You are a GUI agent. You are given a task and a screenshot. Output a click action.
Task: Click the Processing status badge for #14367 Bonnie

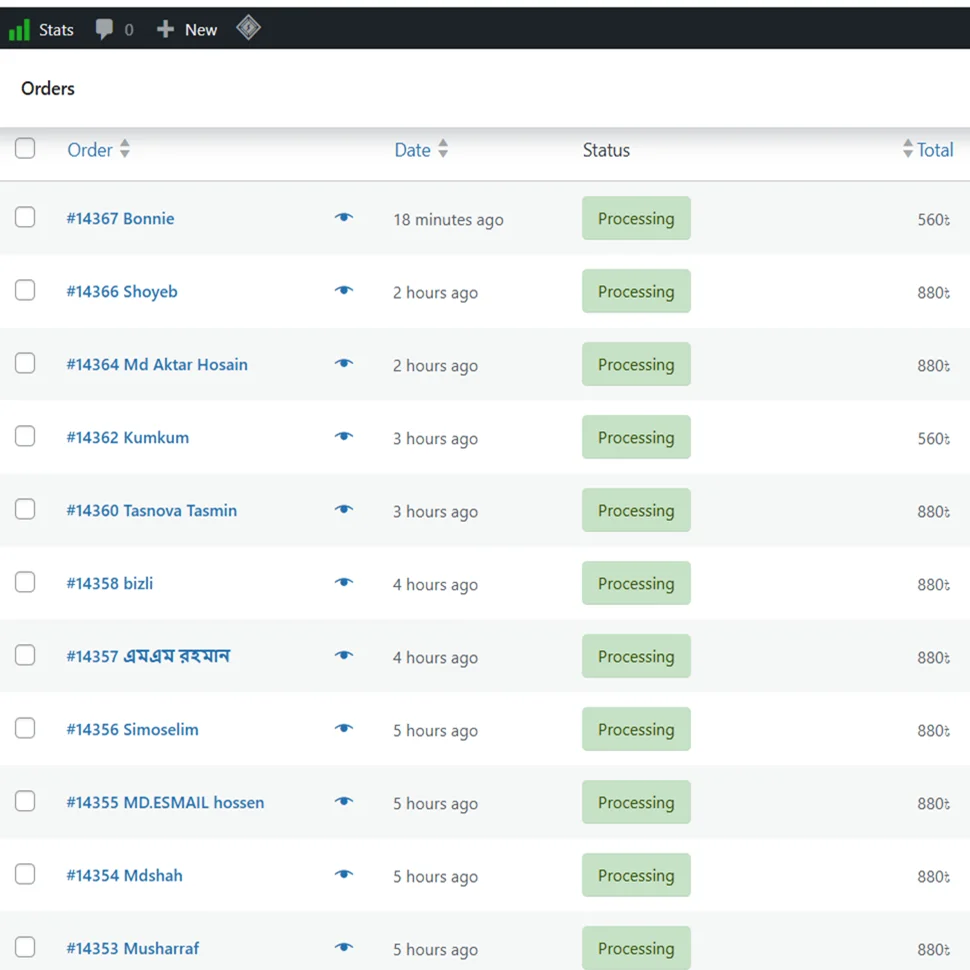(636, 218)
